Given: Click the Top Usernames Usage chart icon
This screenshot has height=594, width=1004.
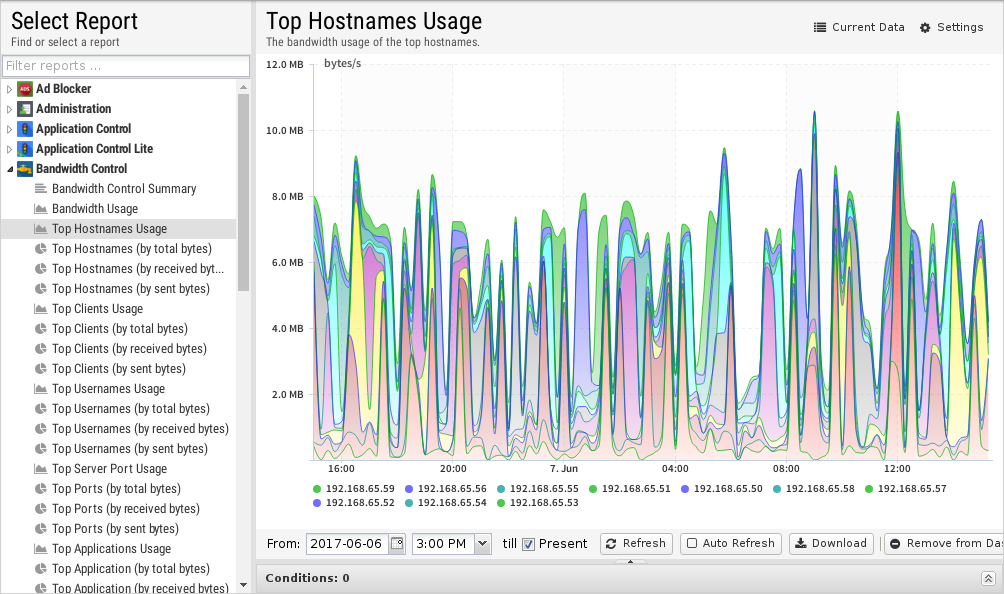Looking at the screenshot, I should (x=40, y=389).
